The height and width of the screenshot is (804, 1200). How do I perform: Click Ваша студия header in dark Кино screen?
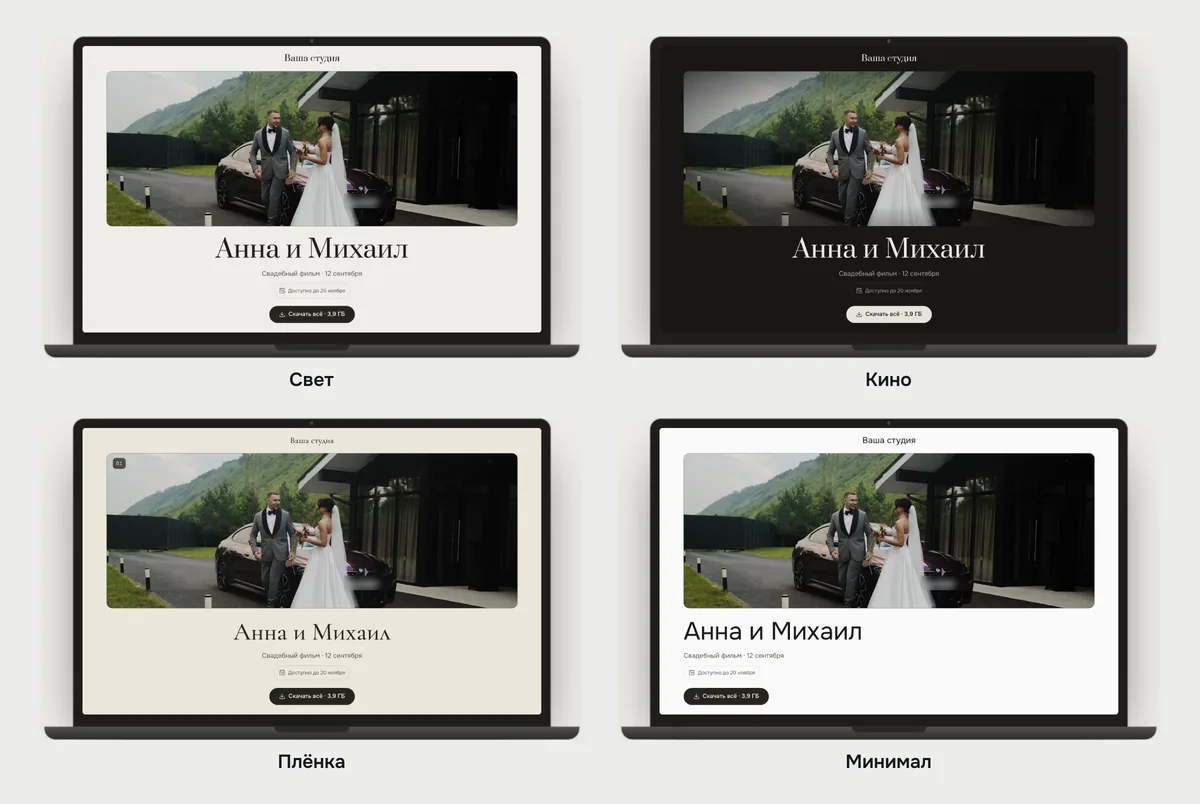(x=889, y=58)
